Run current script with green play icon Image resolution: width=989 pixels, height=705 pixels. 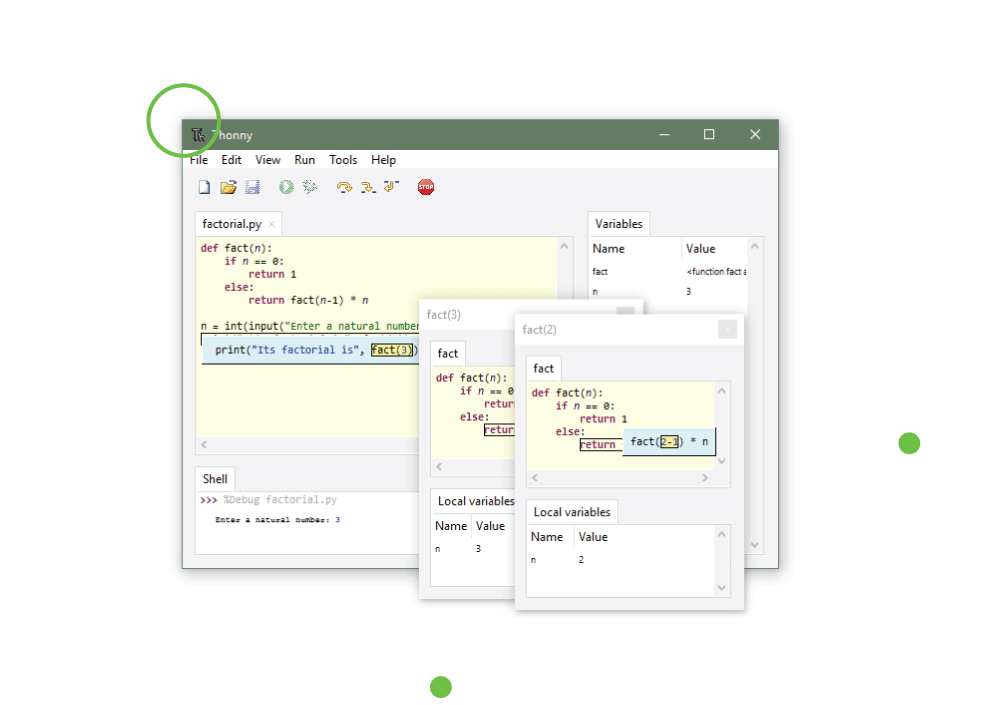coord(286,187)
